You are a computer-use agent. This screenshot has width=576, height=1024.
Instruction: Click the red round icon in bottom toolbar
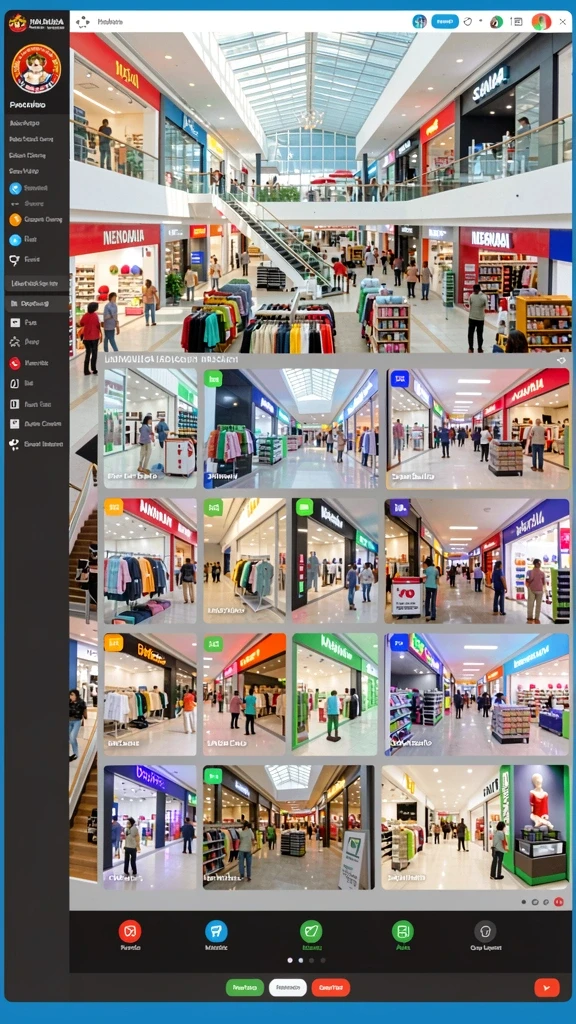click(130, 931)
